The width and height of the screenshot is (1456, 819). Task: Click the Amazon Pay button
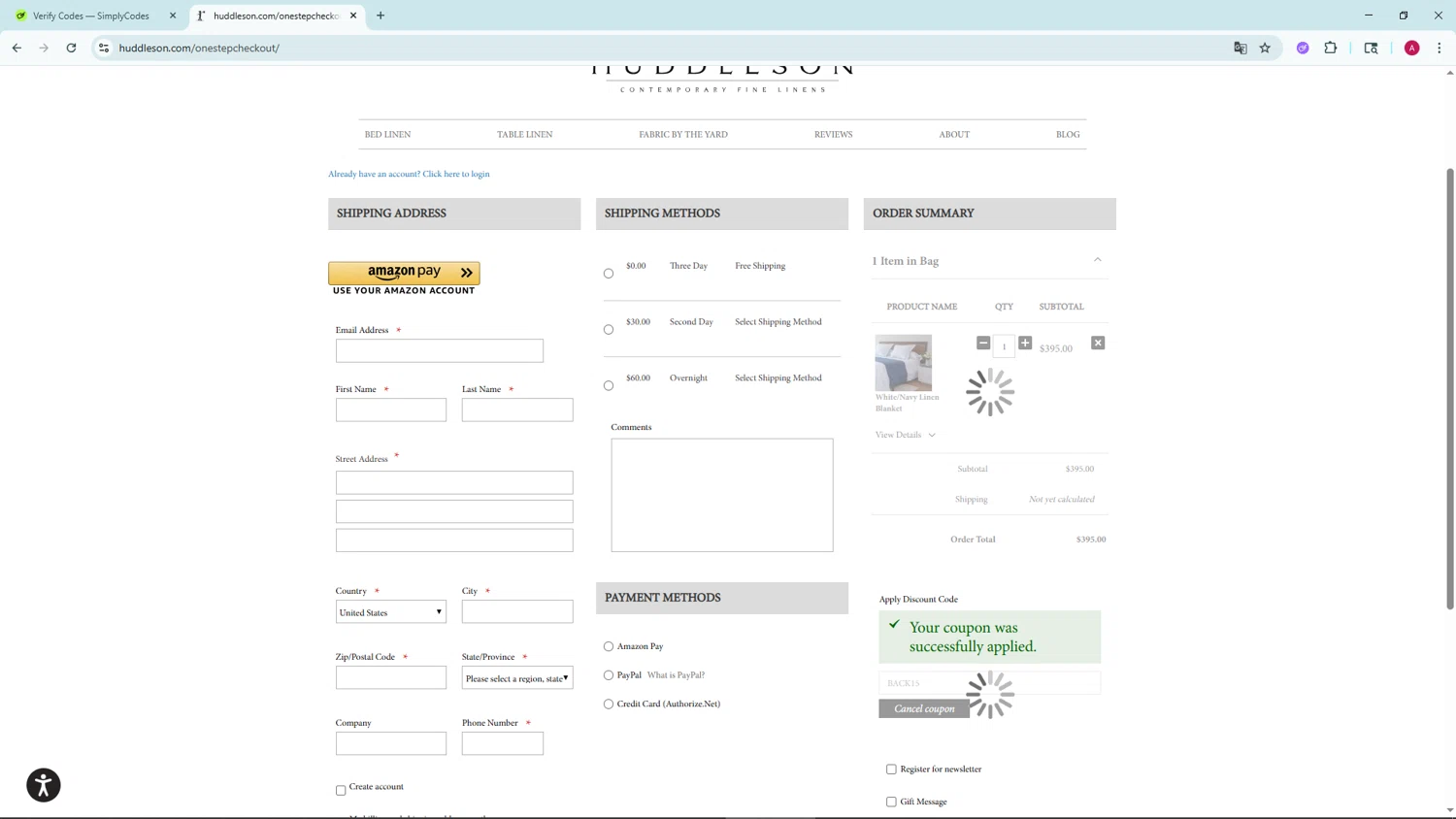click(x=404, y=273)
